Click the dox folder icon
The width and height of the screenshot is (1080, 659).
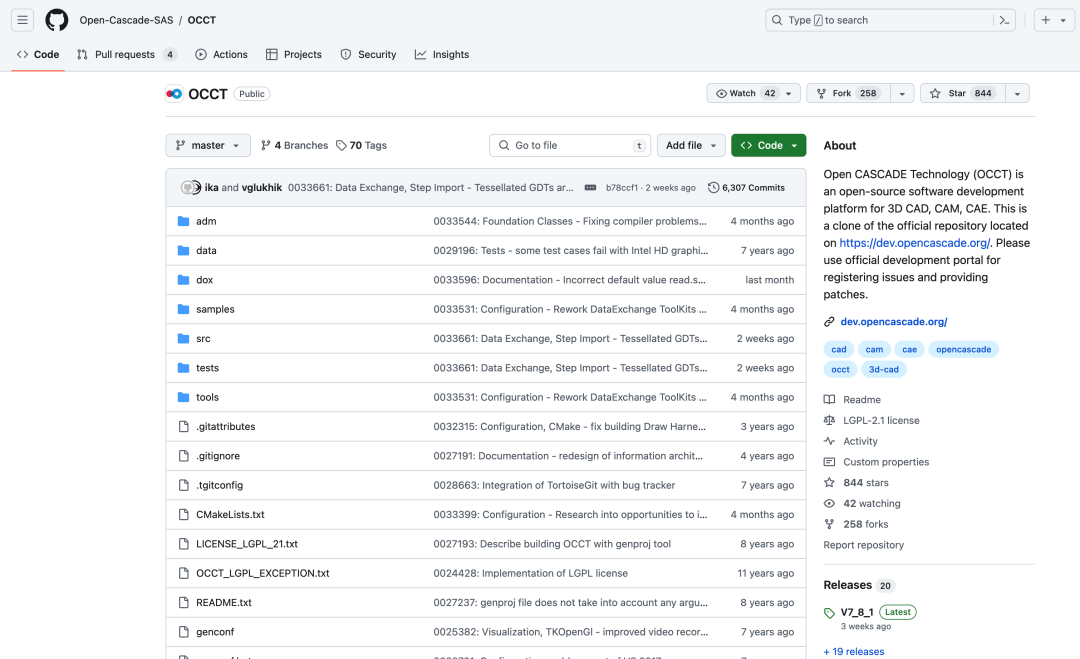183,280
